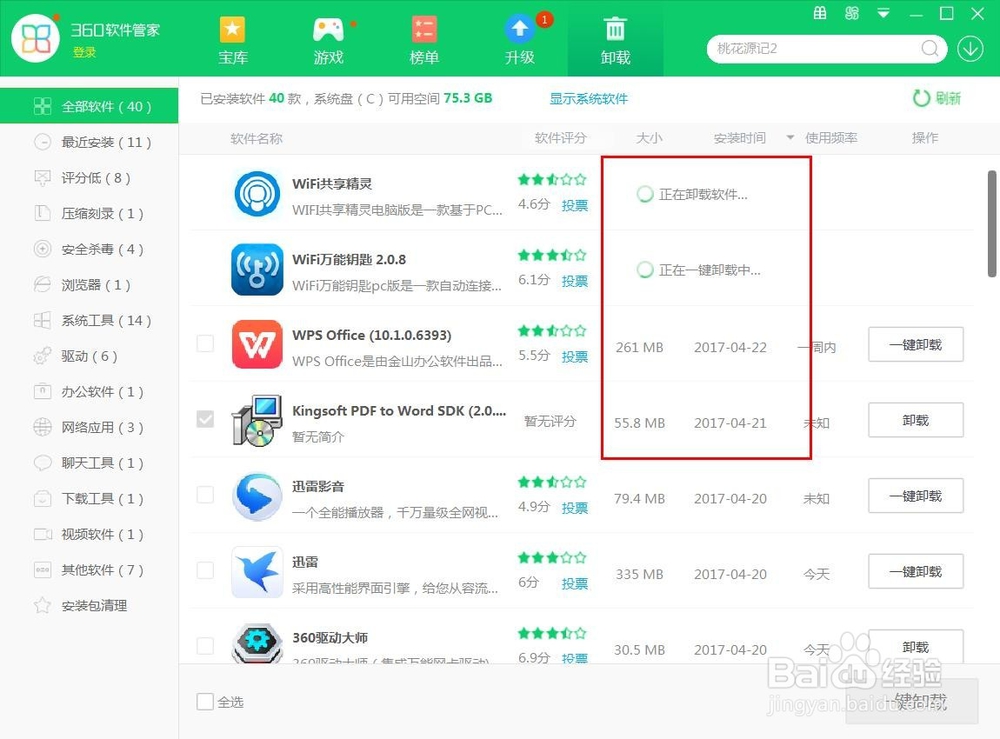The height and width of the screenshot is (739, 1000).
Task: Sort by 安装时间 dropdown arrow
Action: (790, 138)
